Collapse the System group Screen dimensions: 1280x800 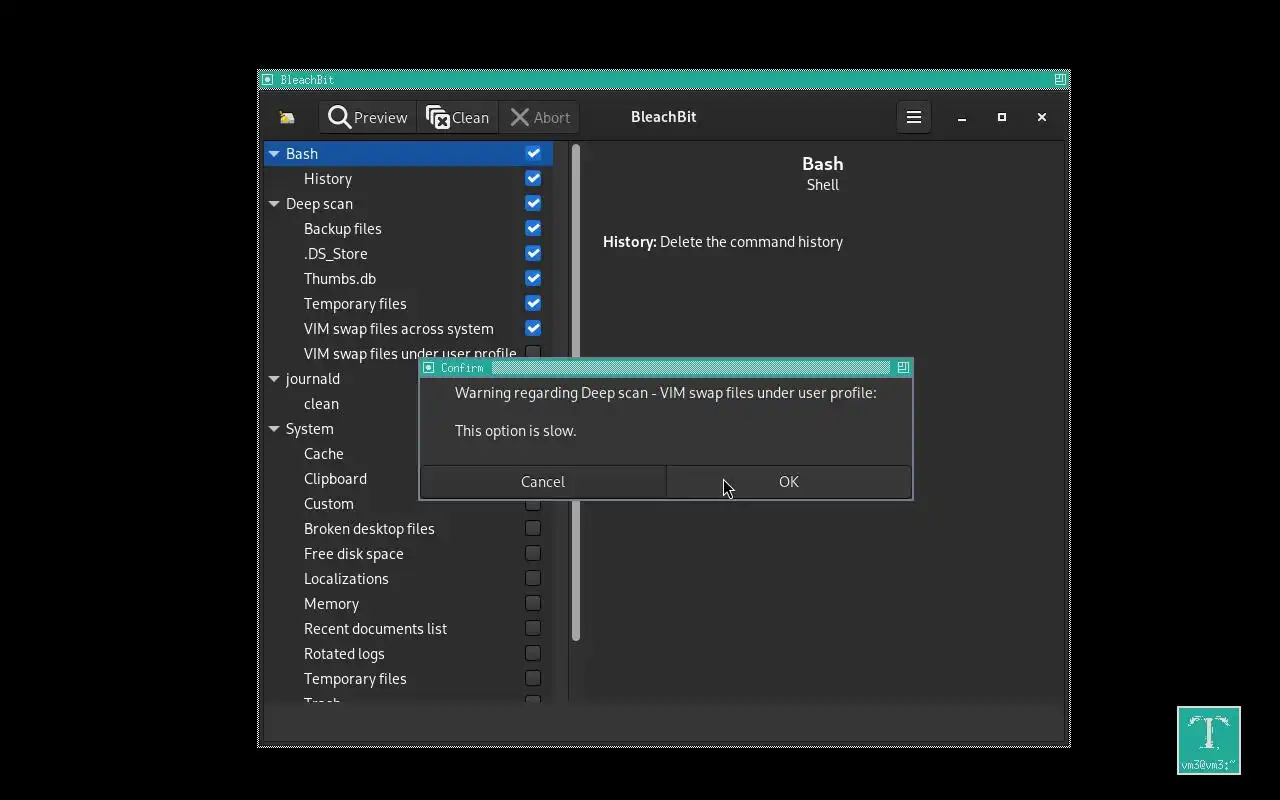(274, 429)
